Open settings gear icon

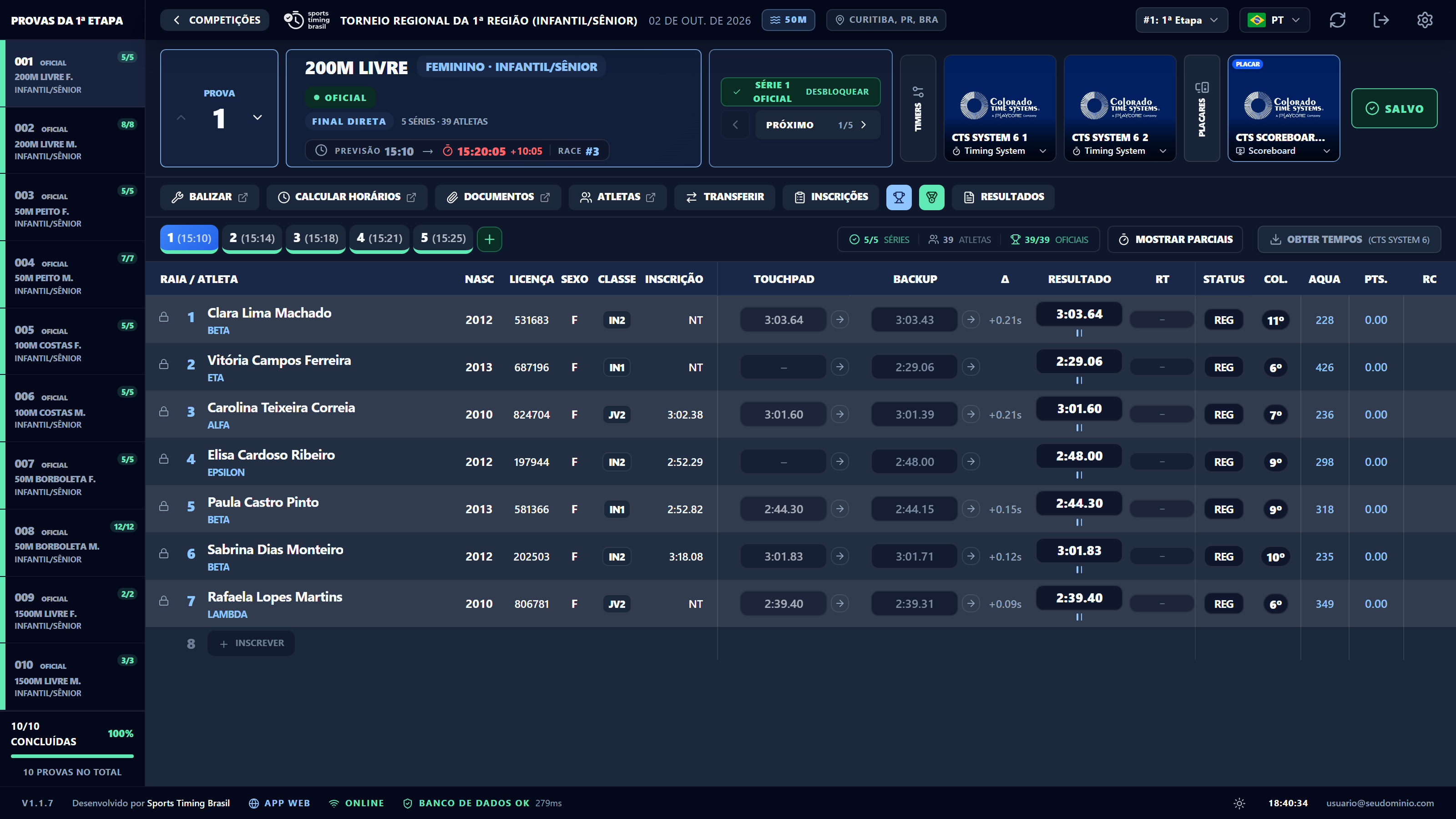[1424, 20]
